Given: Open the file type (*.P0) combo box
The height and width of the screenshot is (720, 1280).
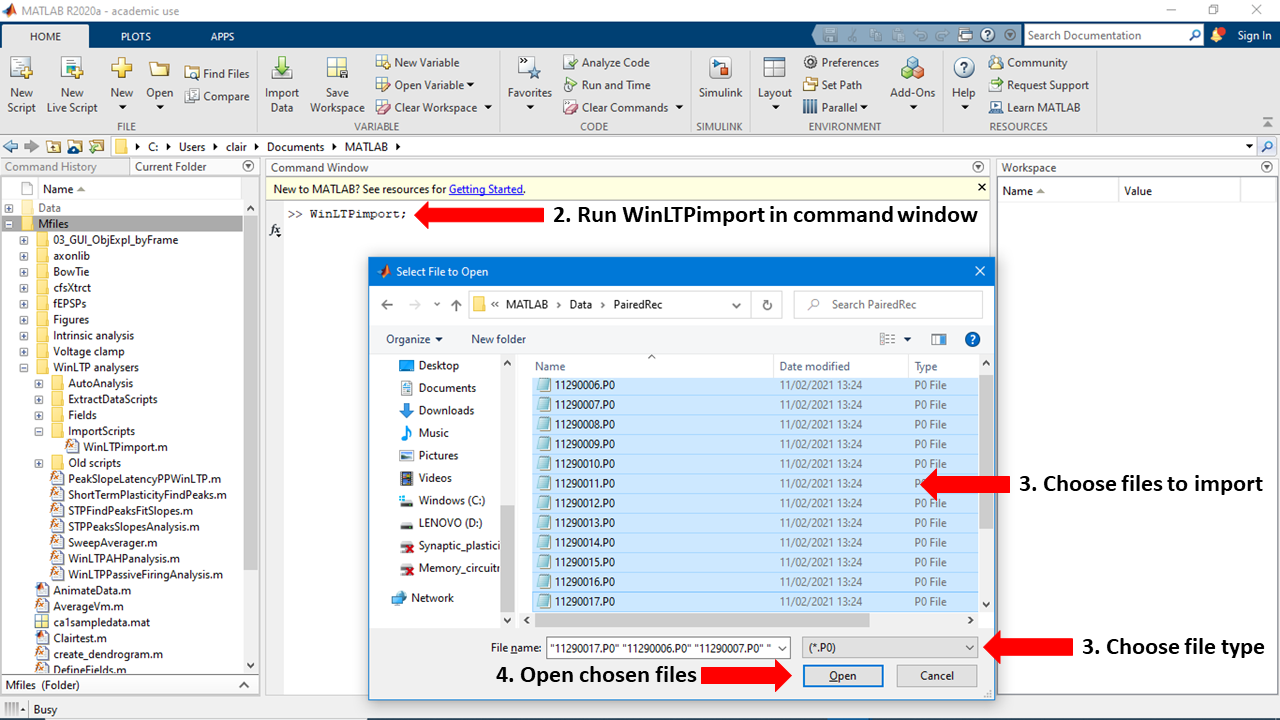Looking at the screenshot, I should point(890,648).
